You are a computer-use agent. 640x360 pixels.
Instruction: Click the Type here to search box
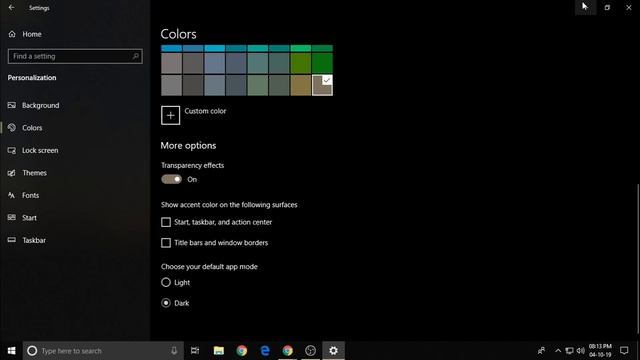[x=103, y=351]
